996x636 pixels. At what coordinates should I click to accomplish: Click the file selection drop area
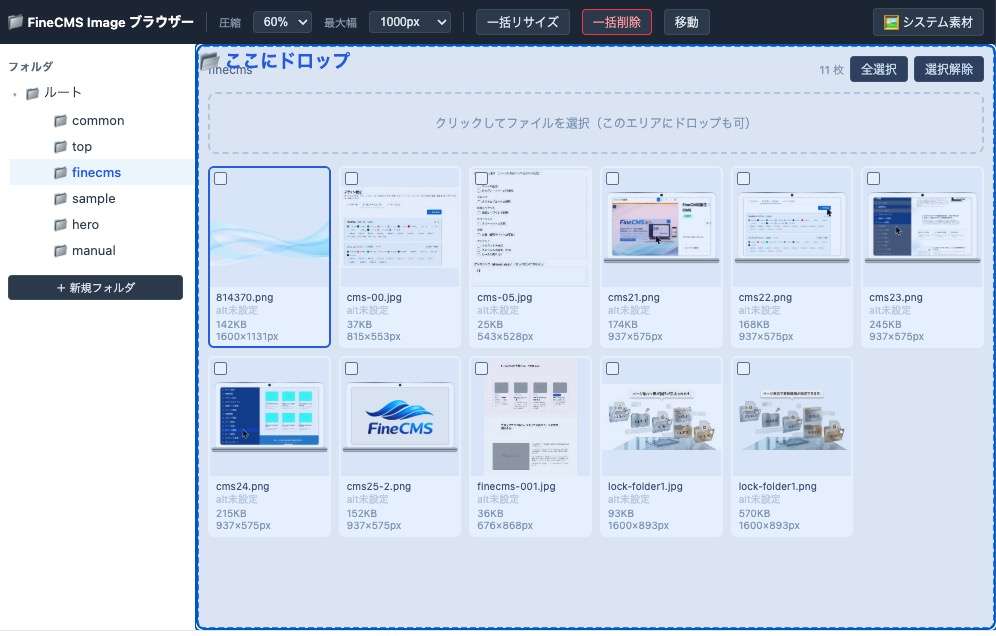pos(596,123)
